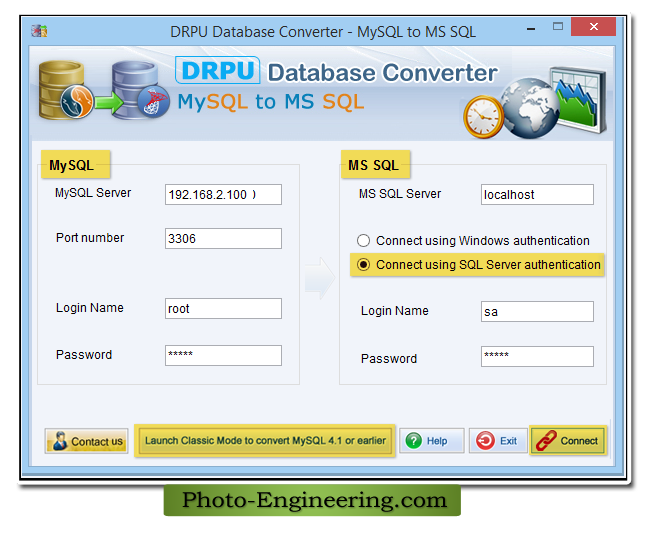Viewport: 646px width, 539px height.
Task: Click the DRPU logo in the banner
Action: point(218,70)
